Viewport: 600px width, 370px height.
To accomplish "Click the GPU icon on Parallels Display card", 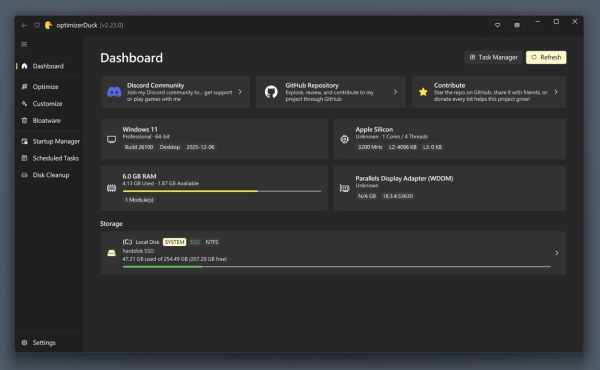I will coord(344,188).
